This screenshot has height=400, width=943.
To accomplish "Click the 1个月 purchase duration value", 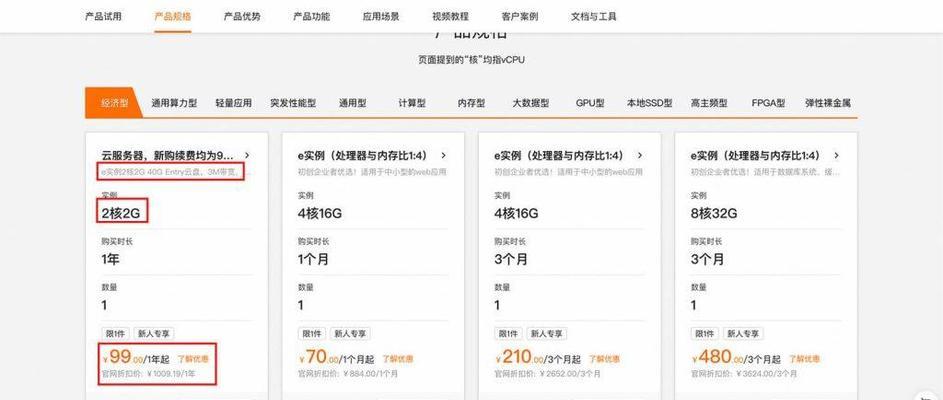I will click(x=313, y=259).
